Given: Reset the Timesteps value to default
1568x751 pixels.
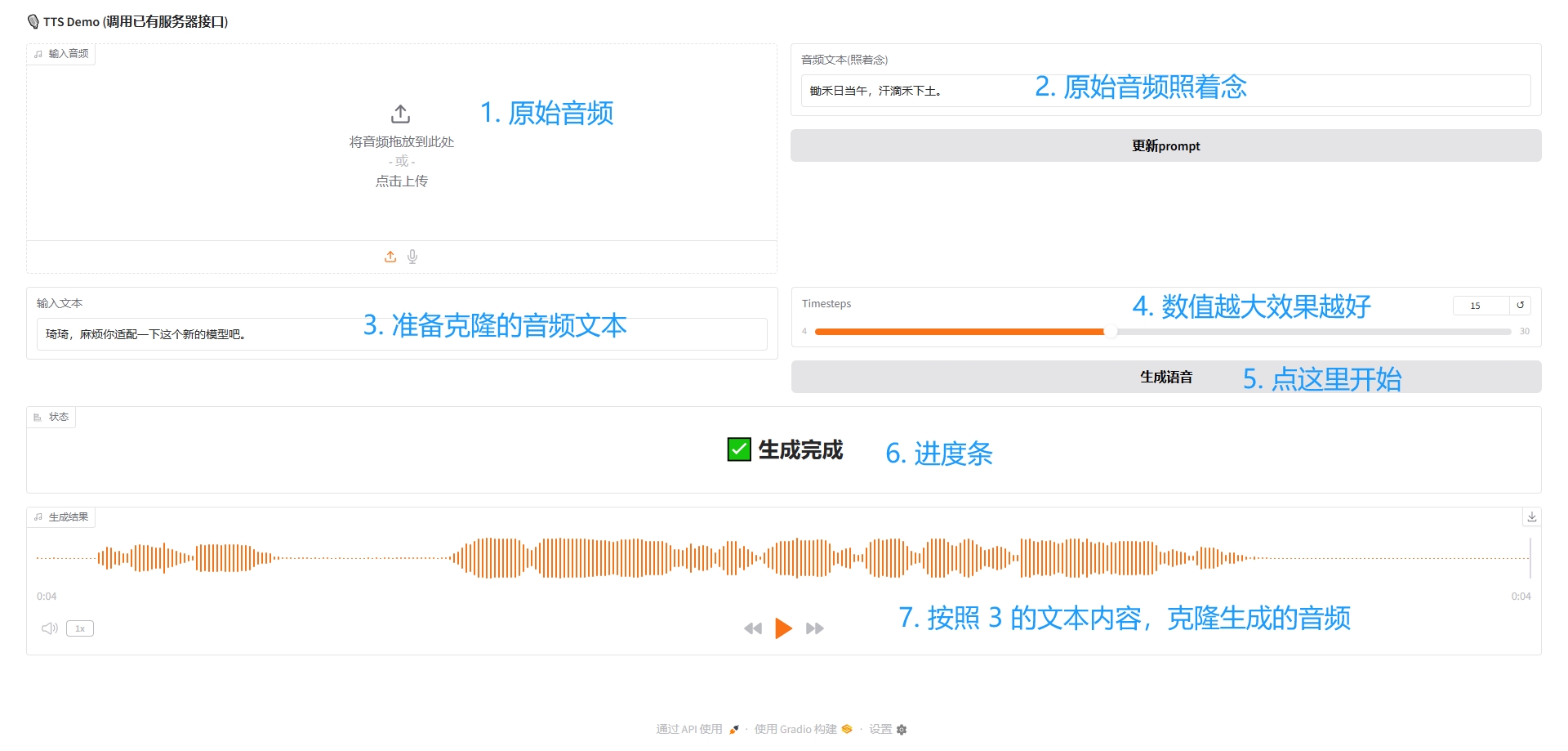Looking at the screenshot, I should [x=1520, y=306].
